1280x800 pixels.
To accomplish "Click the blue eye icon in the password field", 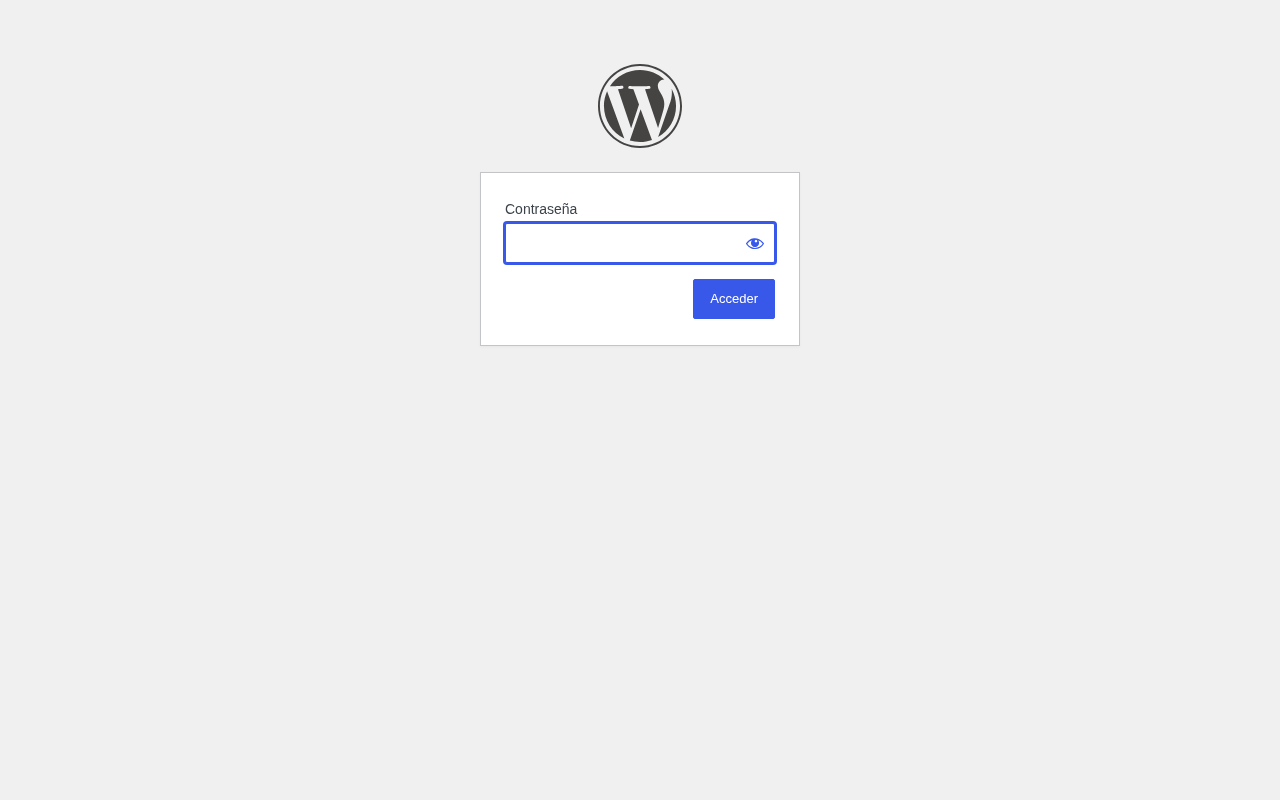I will [755, 243].
